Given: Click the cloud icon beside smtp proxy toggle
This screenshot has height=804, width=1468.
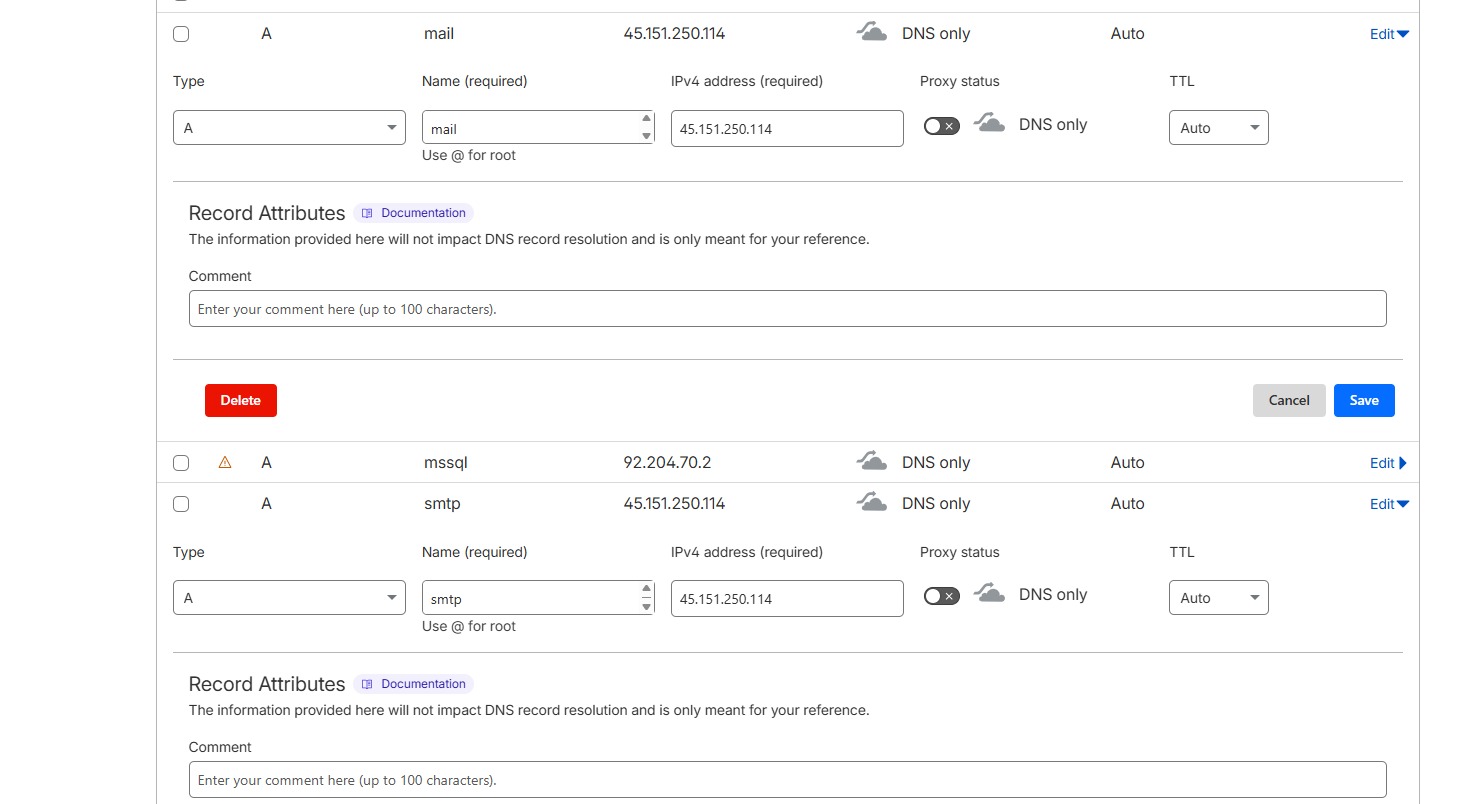Looking at the screenshot, I should (x=989, y=593).
